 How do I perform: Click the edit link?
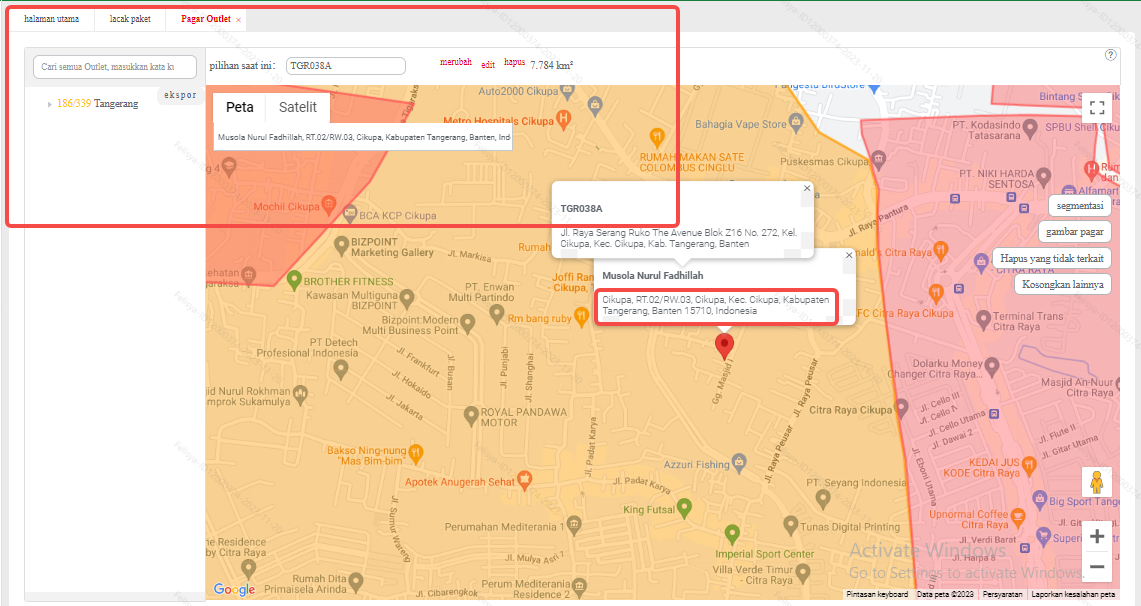tap(488, 65)
